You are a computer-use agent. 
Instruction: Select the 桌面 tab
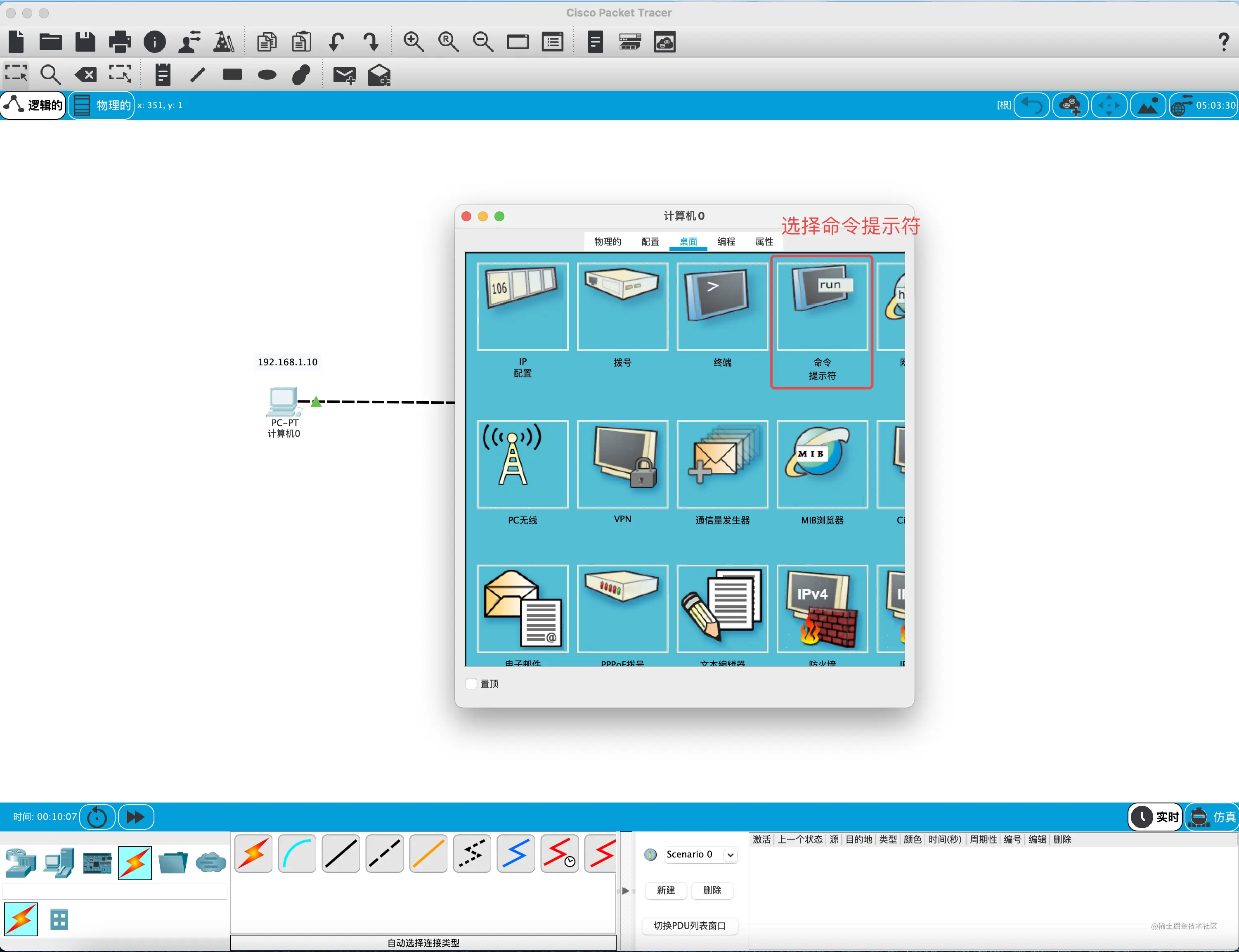688,242
